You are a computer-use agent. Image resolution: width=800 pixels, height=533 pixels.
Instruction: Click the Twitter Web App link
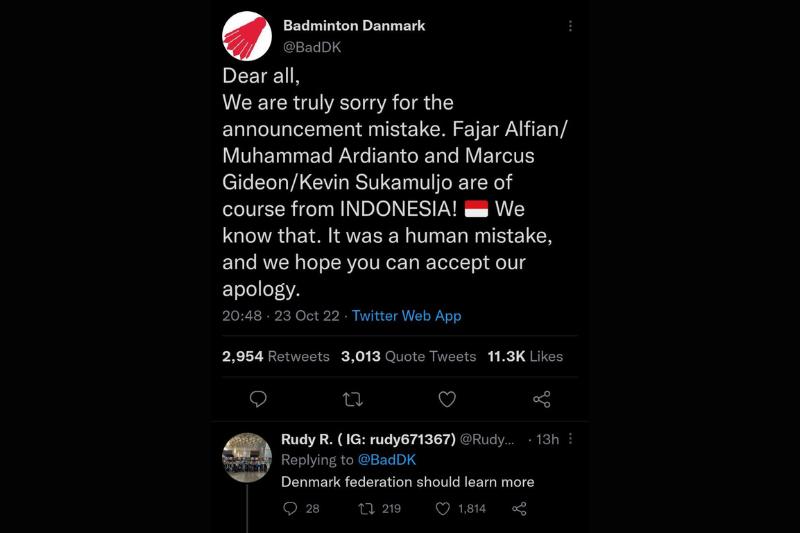pyautogui.click(x=407, y=316)
